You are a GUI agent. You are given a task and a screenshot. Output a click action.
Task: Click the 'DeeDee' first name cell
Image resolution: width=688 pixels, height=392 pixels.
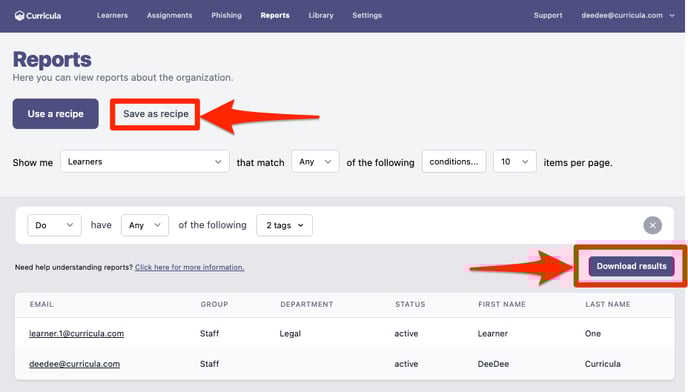pyautogui.click(x=493, y=364)
